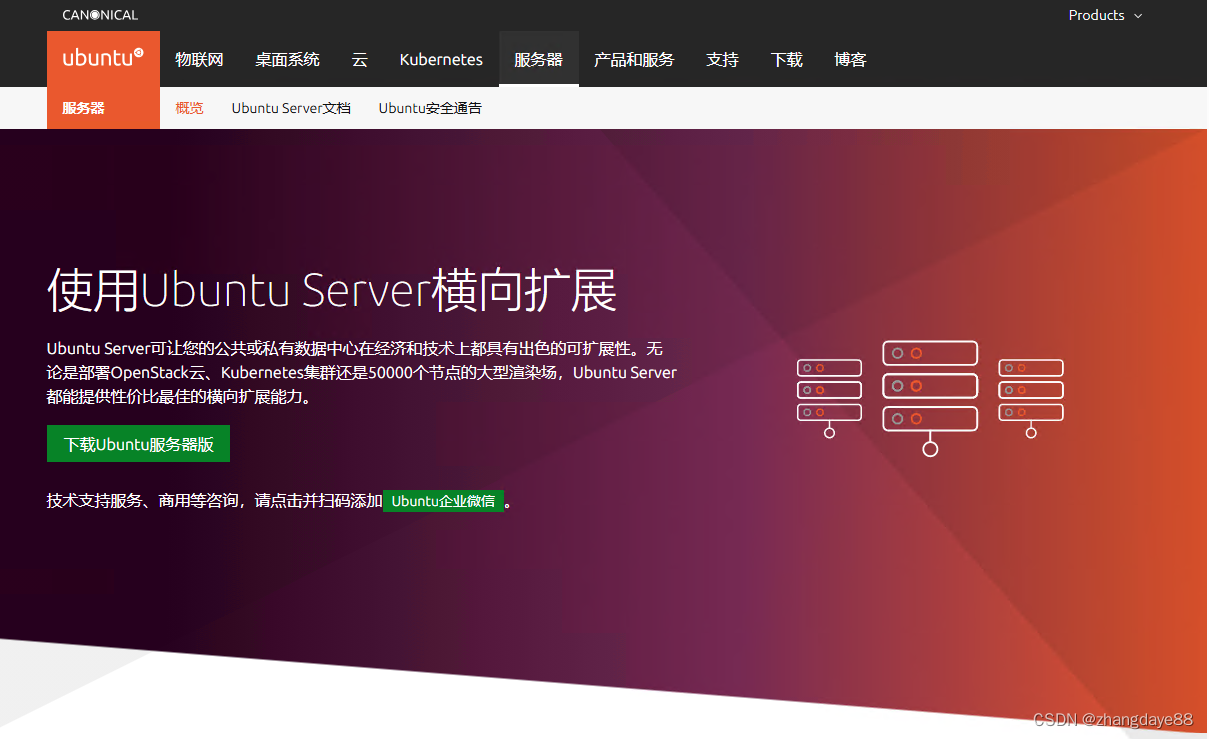This screenshot has width=1209, height=739.
Task: Click the Ubuntu企业微信 green button
Action: [443, 501]
